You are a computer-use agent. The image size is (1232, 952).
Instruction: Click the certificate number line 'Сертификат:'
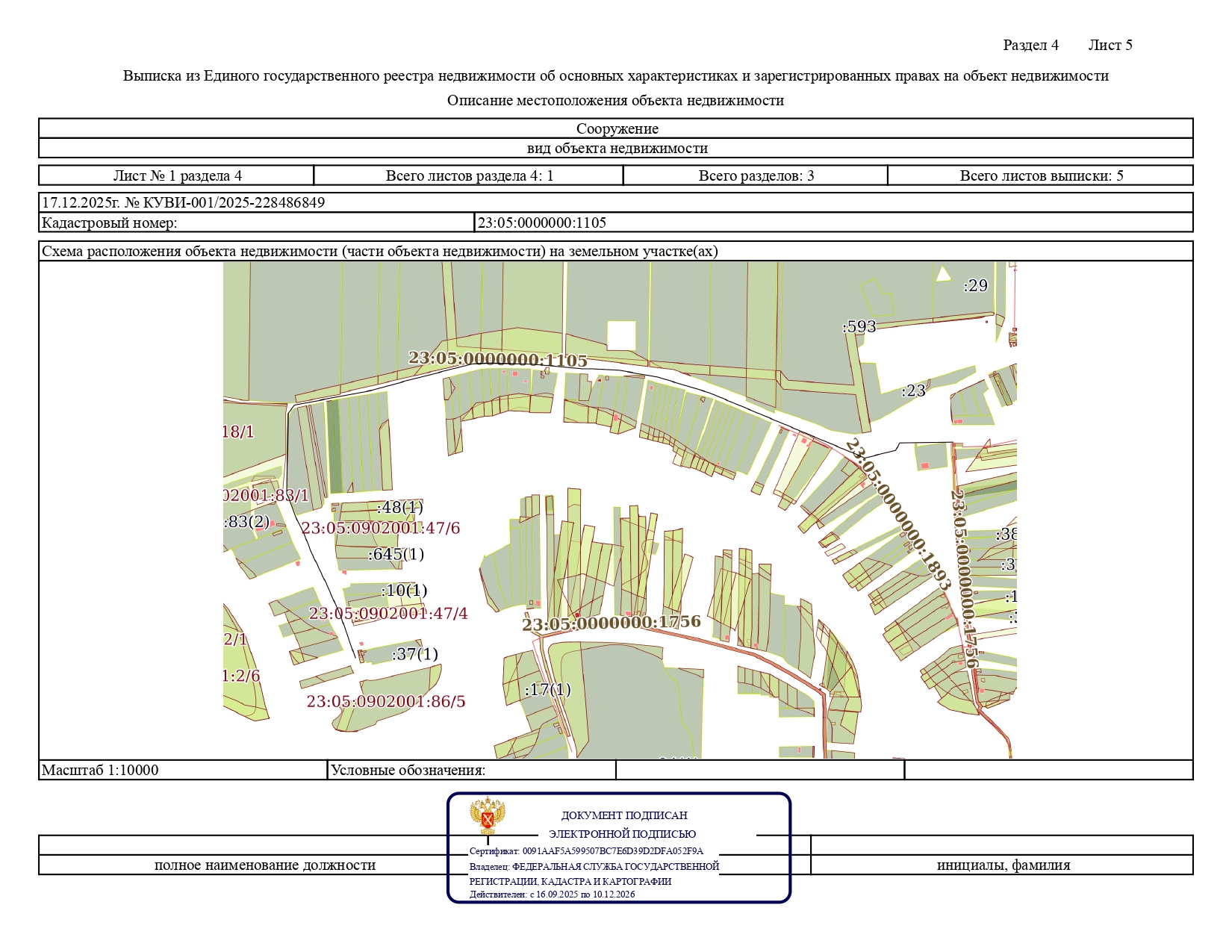click(586, 851)
